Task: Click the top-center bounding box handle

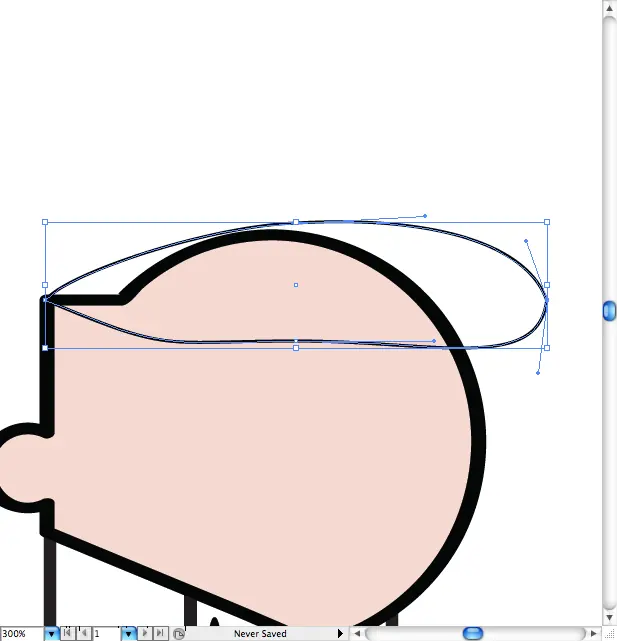Action: click(x=296, y=222)
